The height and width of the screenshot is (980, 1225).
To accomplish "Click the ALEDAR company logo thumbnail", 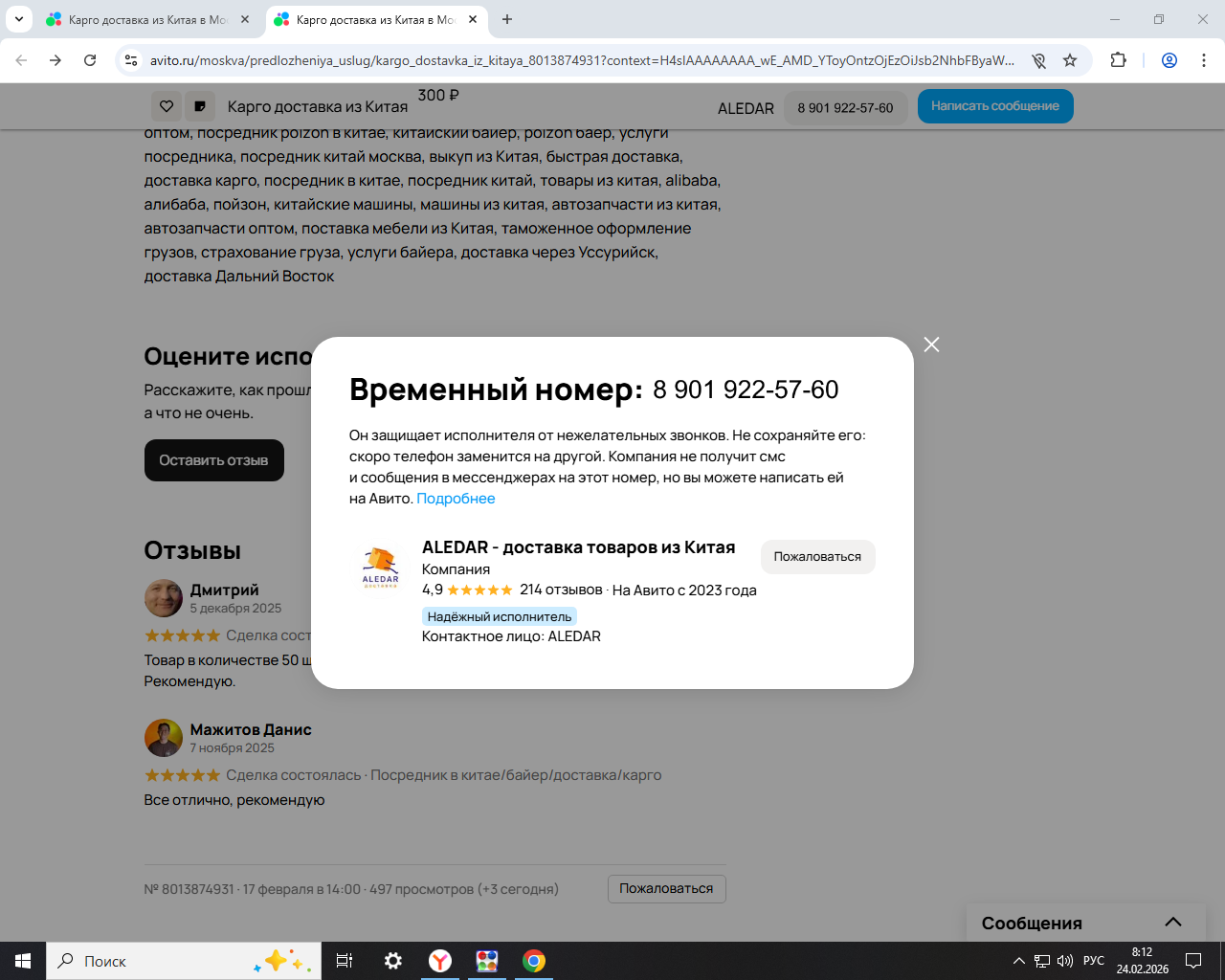I will pos(380,567).
